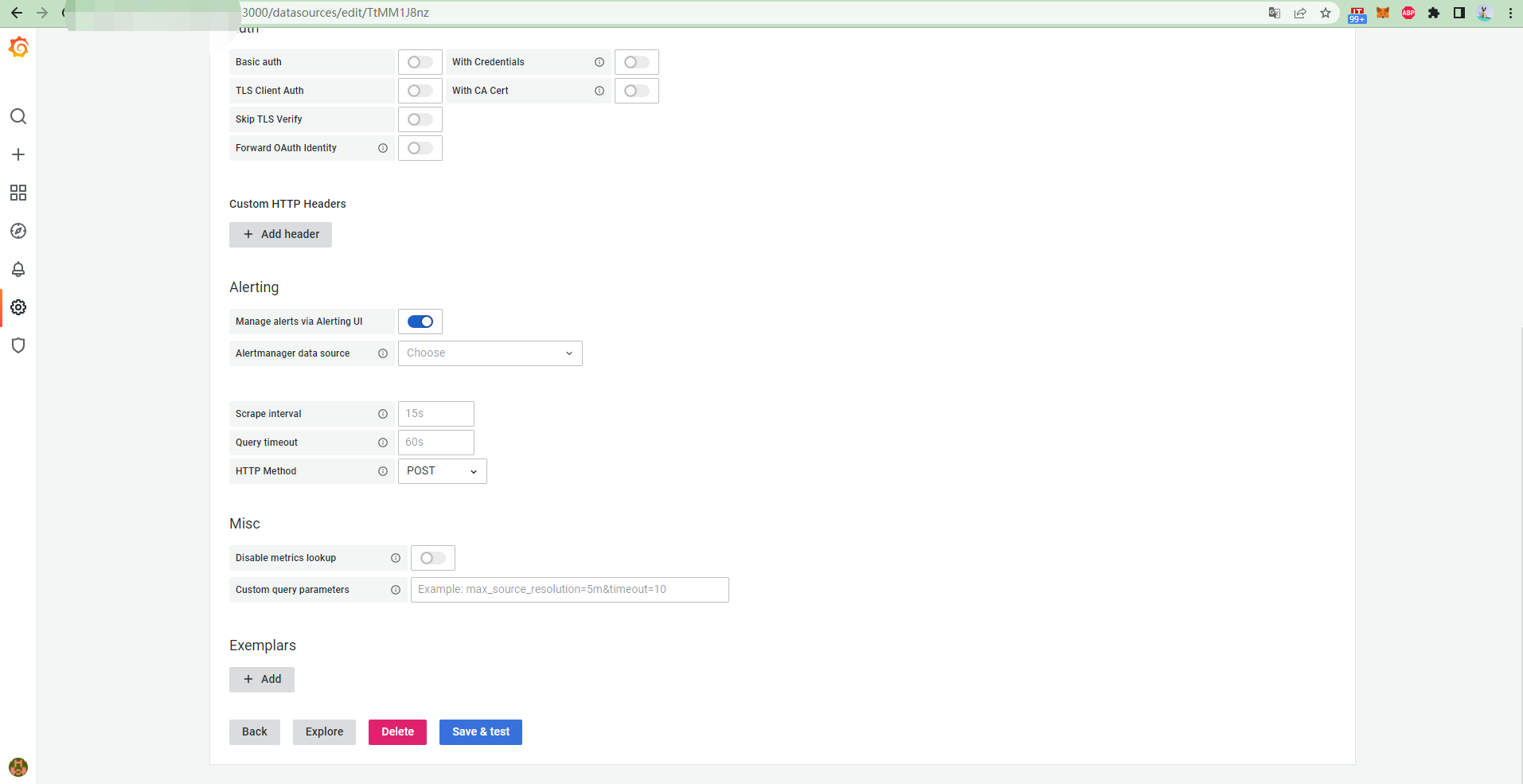Enable the With CA Cert toggle
Viewport: 1523px width, 784px height.
coord(637,91)
